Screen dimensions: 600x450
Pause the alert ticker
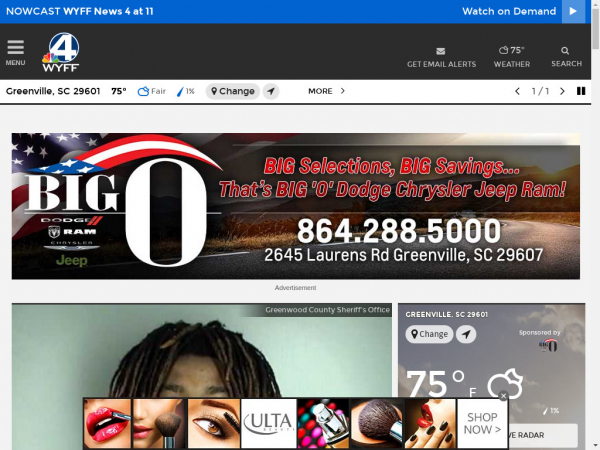[x=581, y=91]
